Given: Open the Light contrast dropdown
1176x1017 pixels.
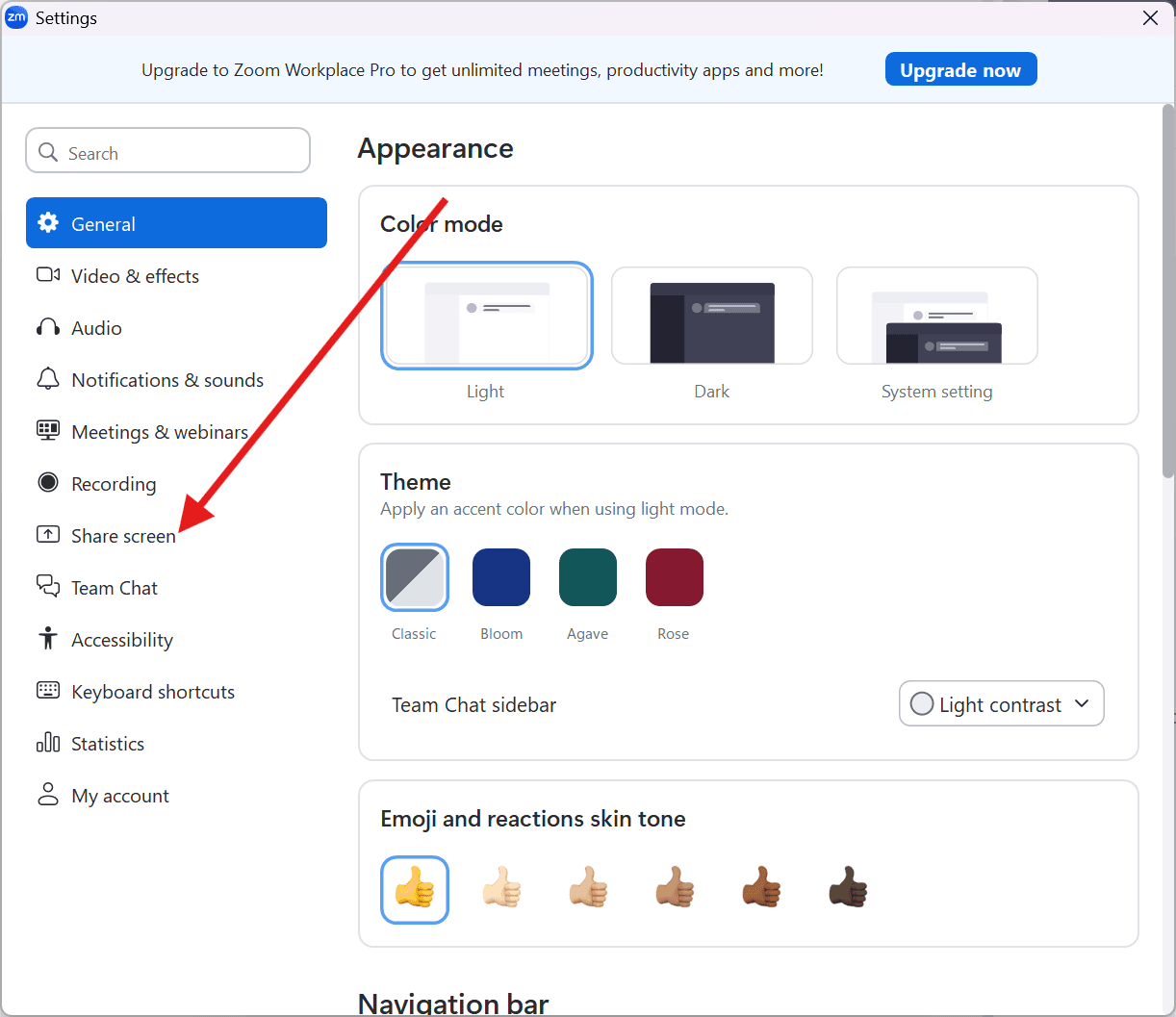Looking at the screenshot, I should point(1001,704).
